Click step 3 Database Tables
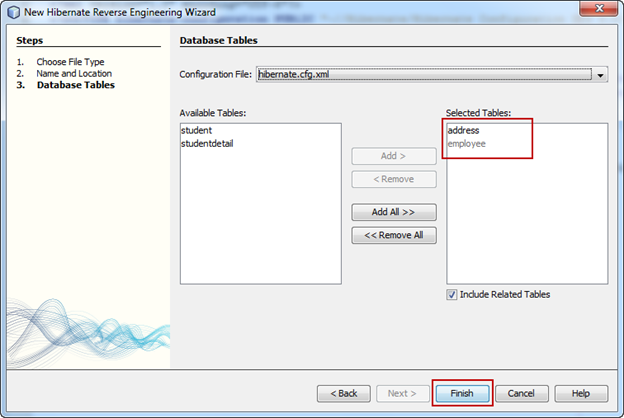624x418 pixels. 76,85
